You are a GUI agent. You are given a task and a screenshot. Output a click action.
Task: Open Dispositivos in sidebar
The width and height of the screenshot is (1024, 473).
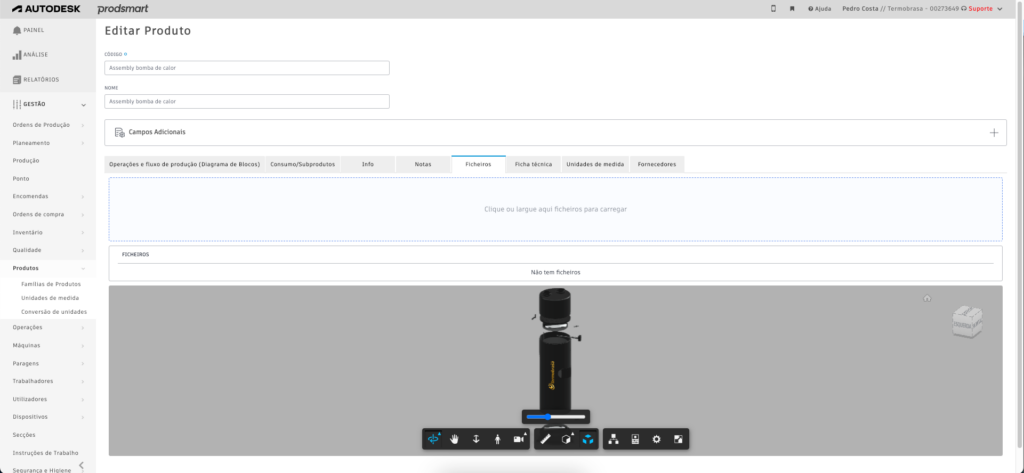(30, 417)
